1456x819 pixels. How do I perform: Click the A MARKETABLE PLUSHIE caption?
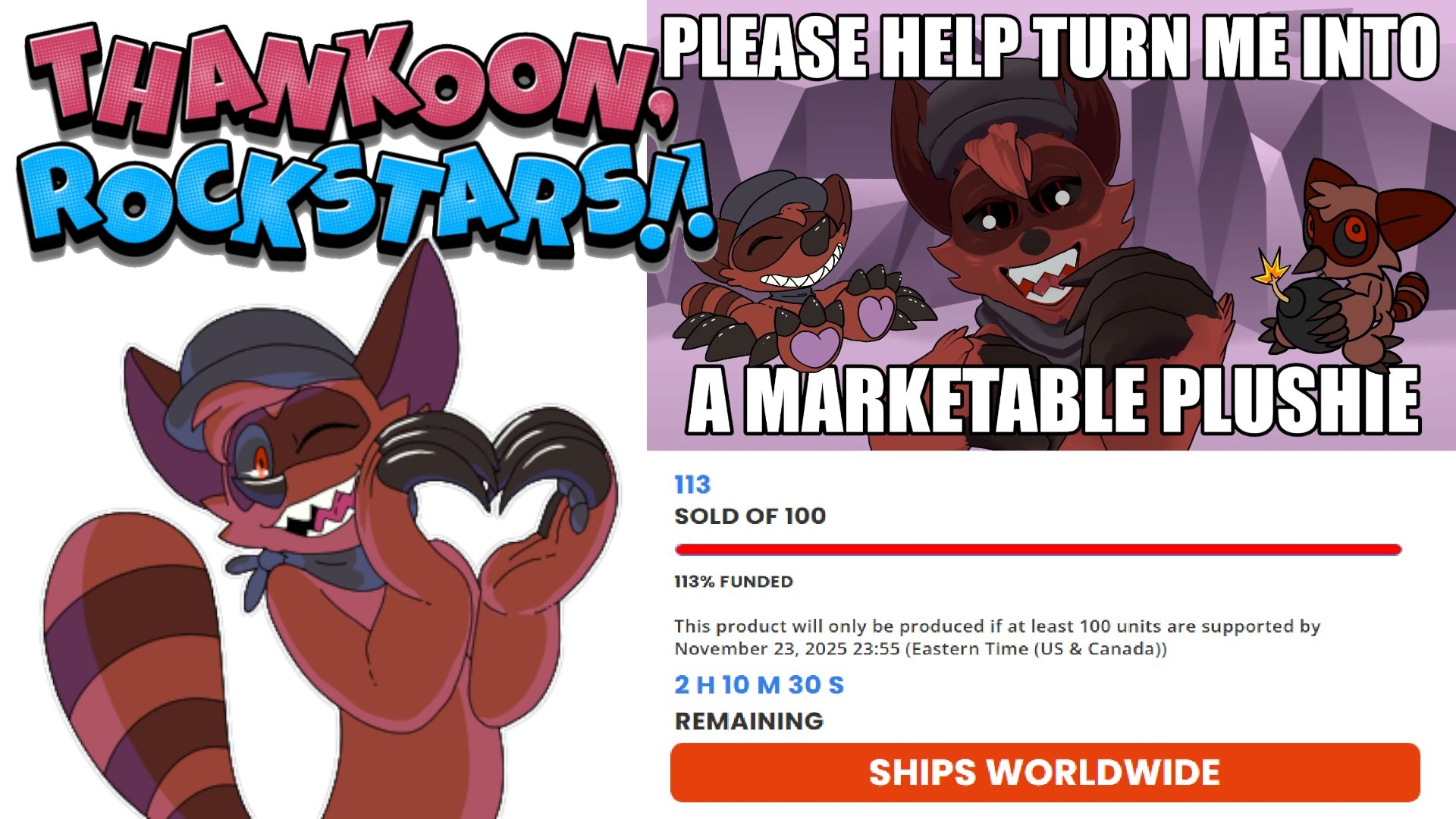pyautogui.click(x=1054, y=400)
